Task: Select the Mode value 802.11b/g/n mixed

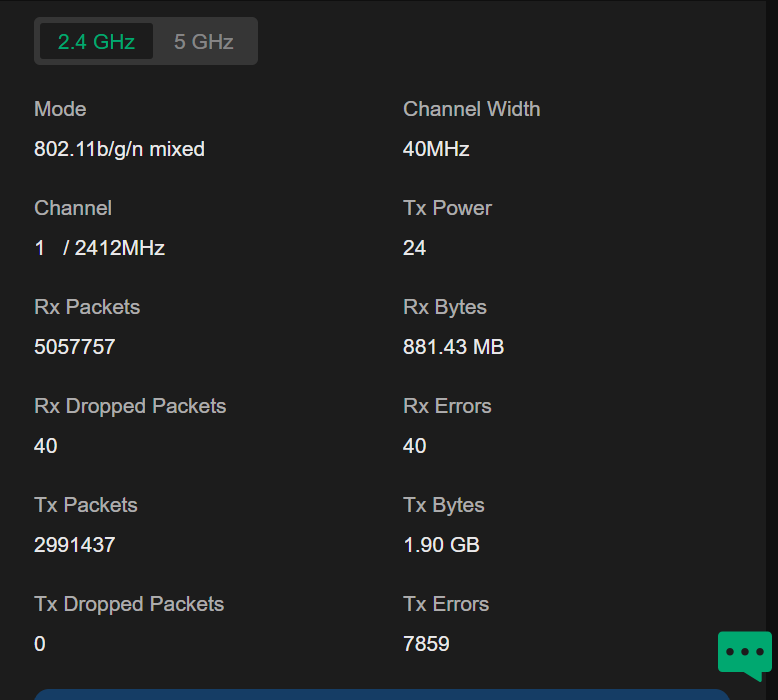Action: pos(119,149)
